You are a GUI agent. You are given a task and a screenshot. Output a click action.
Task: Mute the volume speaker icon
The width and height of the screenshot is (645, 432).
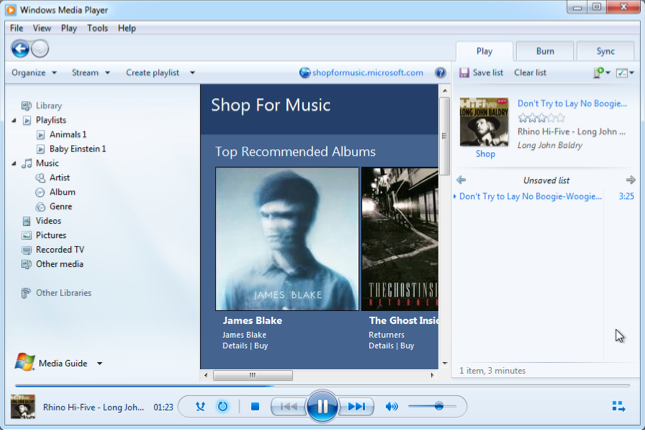392,407
